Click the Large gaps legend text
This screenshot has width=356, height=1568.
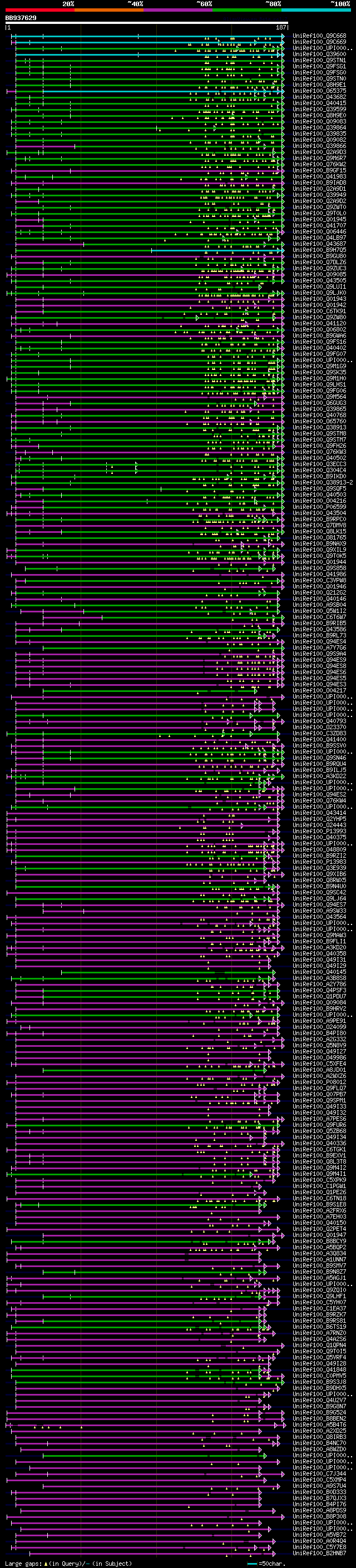[x=69, y=1564]
